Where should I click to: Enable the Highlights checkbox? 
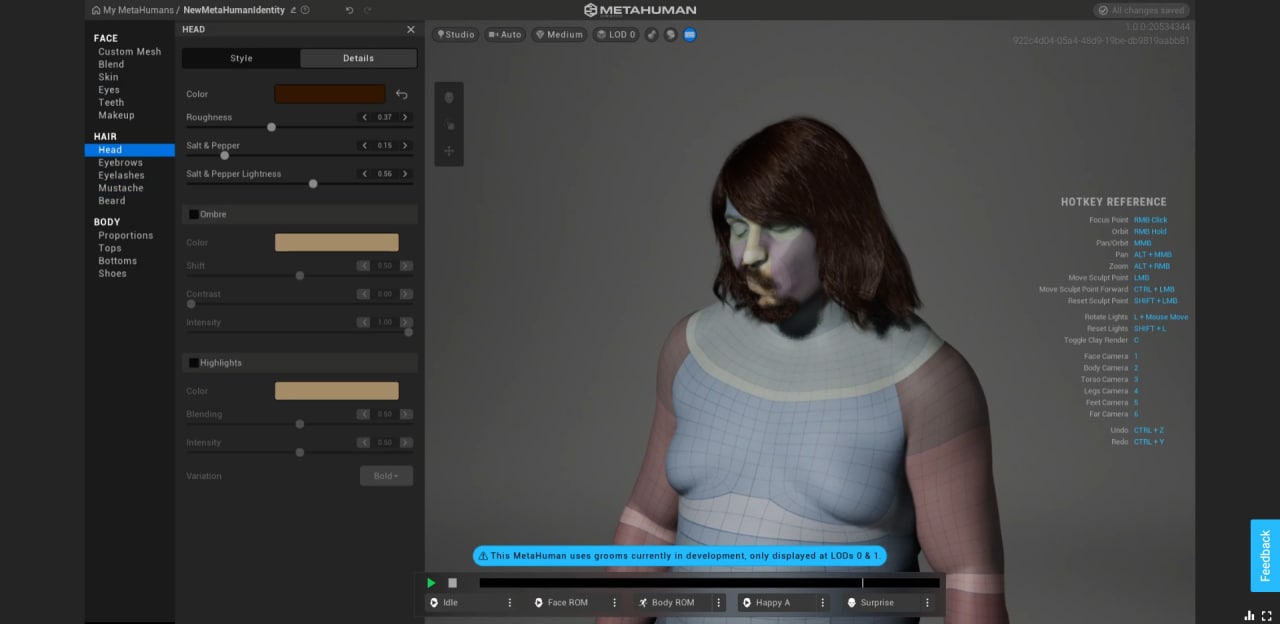click(193, 363)
